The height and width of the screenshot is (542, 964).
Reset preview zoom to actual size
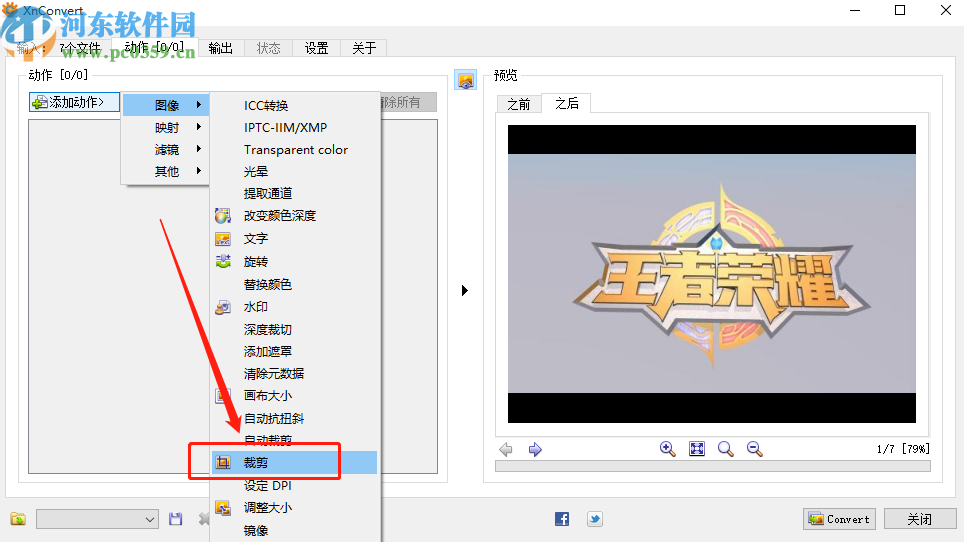pyautogui.click(x=725, y=449)
